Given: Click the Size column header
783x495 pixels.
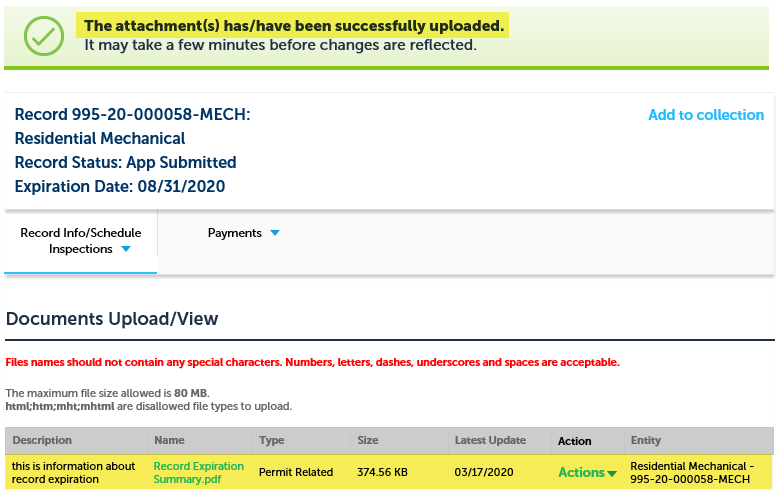Looking at the screenshot, I should pyautogui.click(x=368, y=440).
